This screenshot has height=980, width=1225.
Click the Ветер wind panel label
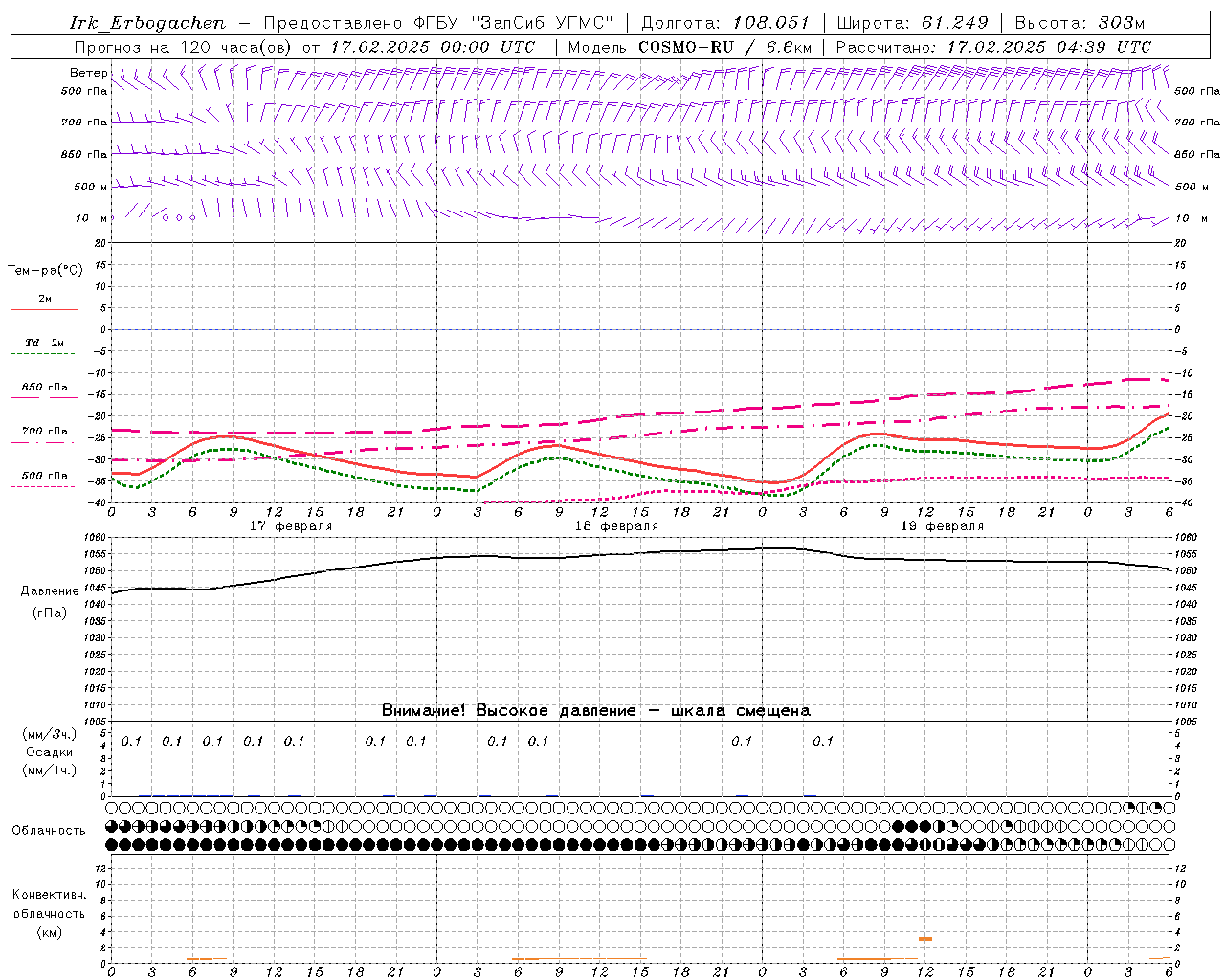(x=89, y=73)
